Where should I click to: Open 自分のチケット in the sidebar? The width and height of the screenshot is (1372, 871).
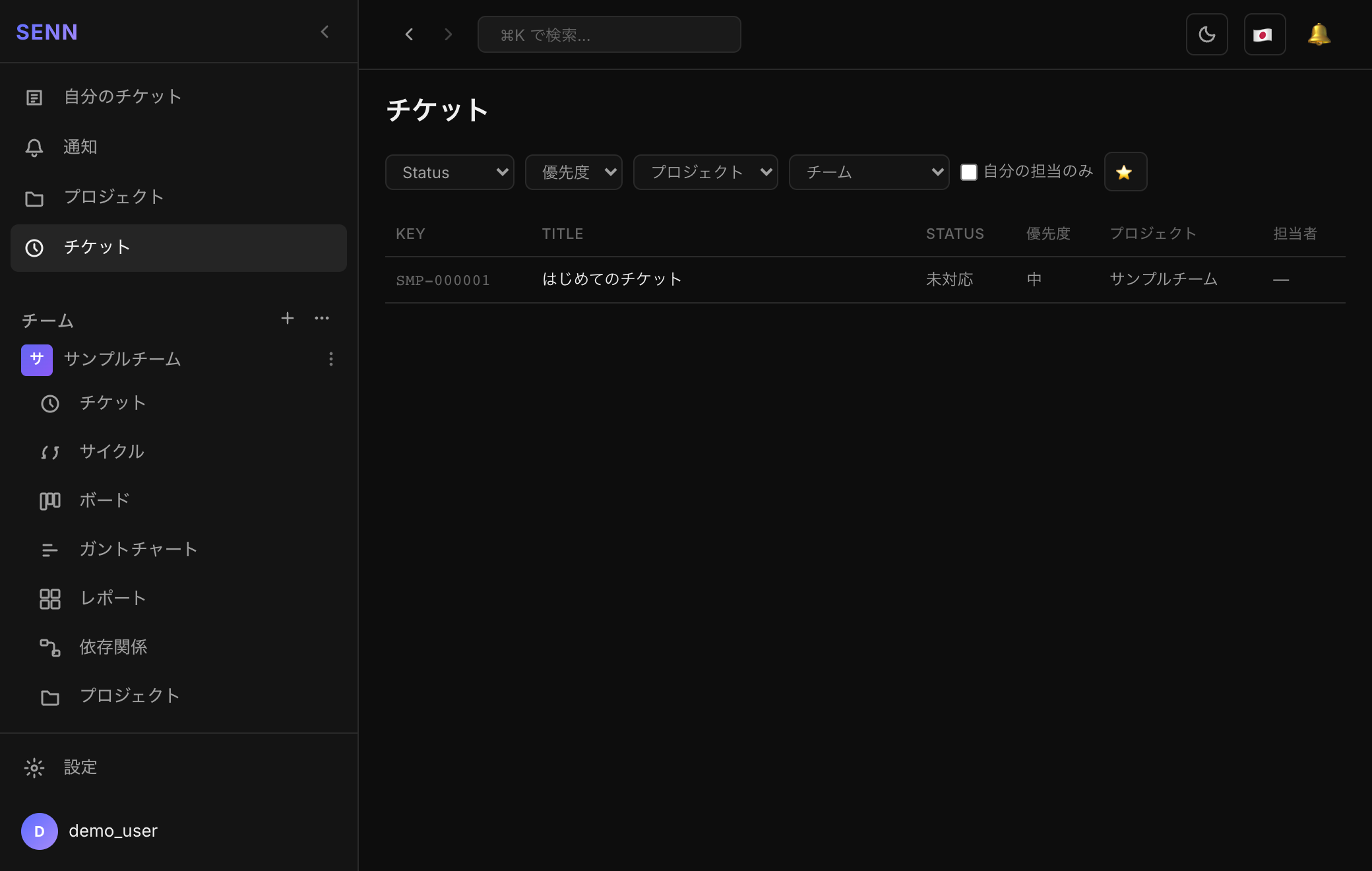click(x=179, y=97)
